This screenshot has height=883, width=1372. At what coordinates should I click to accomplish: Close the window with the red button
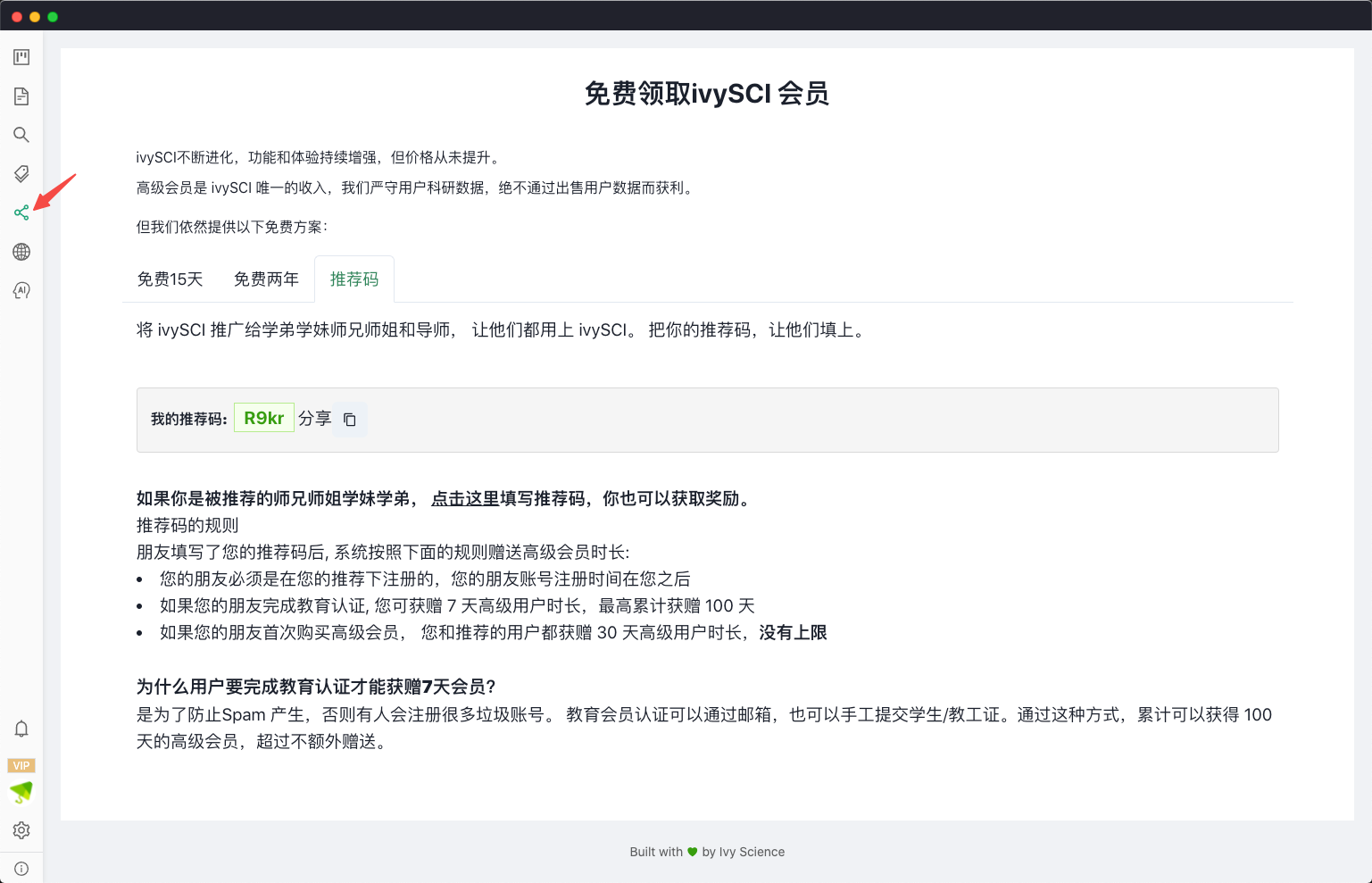(x=17, y=17)
